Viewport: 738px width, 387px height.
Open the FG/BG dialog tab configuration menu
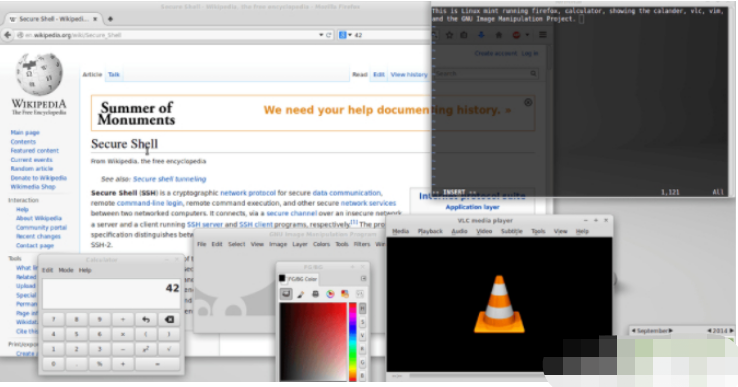point(363,279)
